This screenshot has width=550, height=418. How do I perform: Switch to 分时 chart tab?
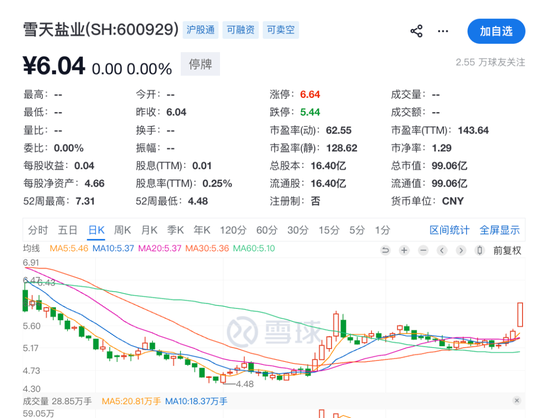point(38,230)
